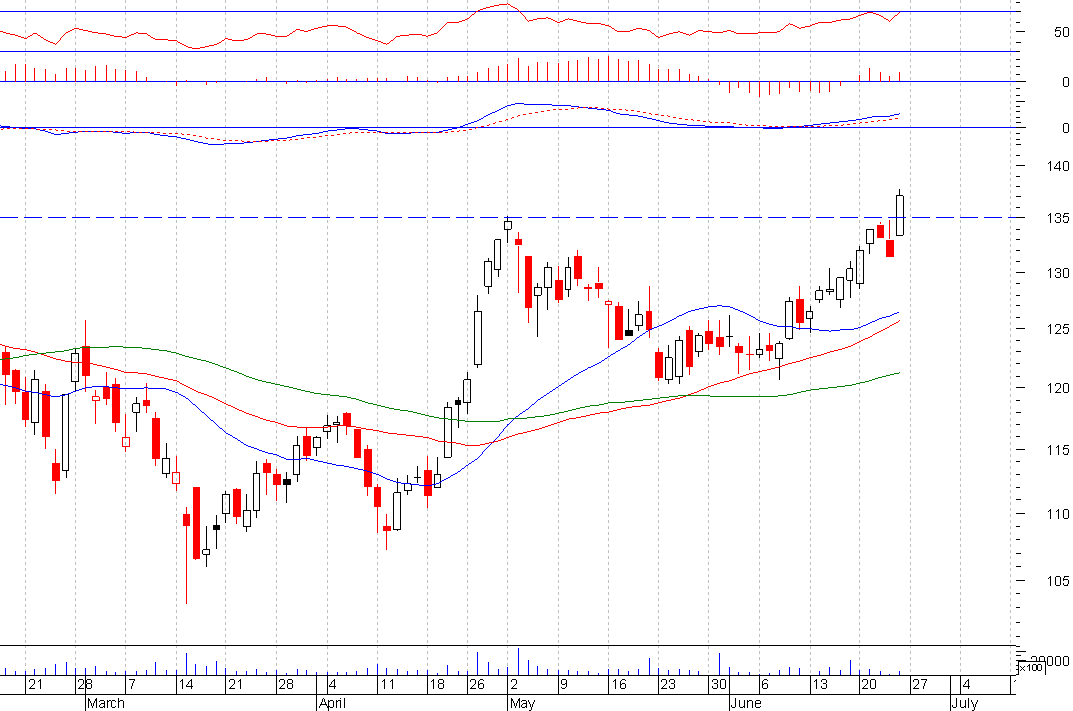Select the July month label
Image resolution: width=1073 pixels, height=711 pixels.
coord(964,703)
